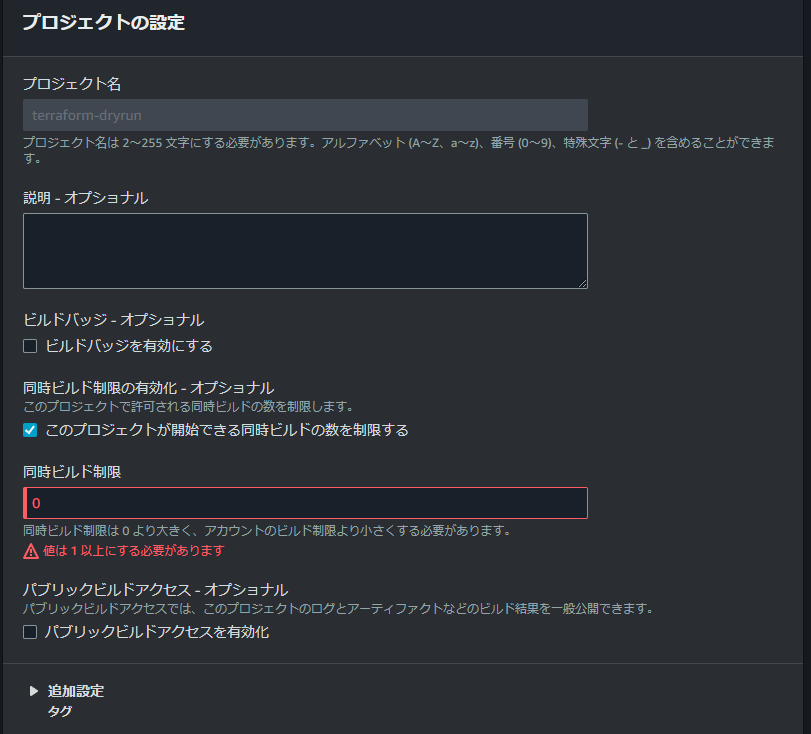This screenshot has width=811, height=734.
Task: Click the ビルドバッジを有効にする label text
Action: pos(129,346)
